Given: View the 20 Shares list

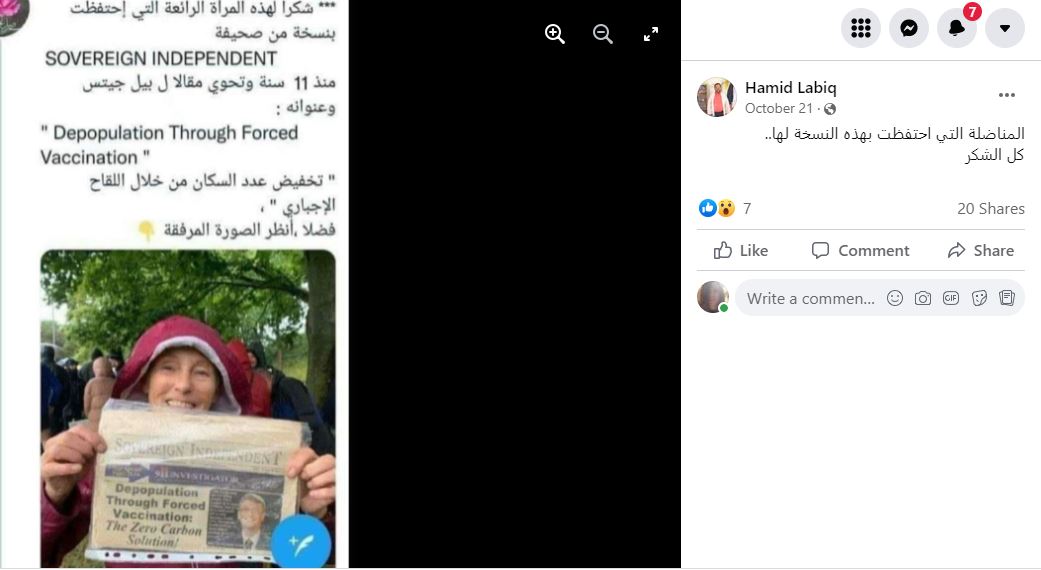Looking at the screenshot, I should 991,208.
